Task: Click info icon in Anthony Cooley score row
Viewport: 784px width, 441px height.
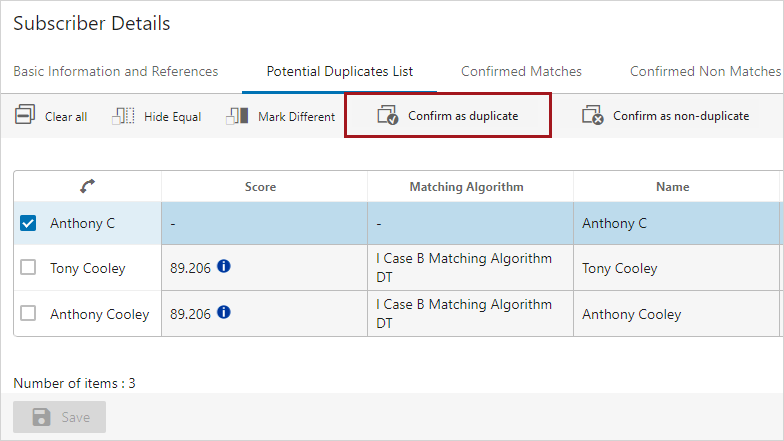Action: click(224, 313)
